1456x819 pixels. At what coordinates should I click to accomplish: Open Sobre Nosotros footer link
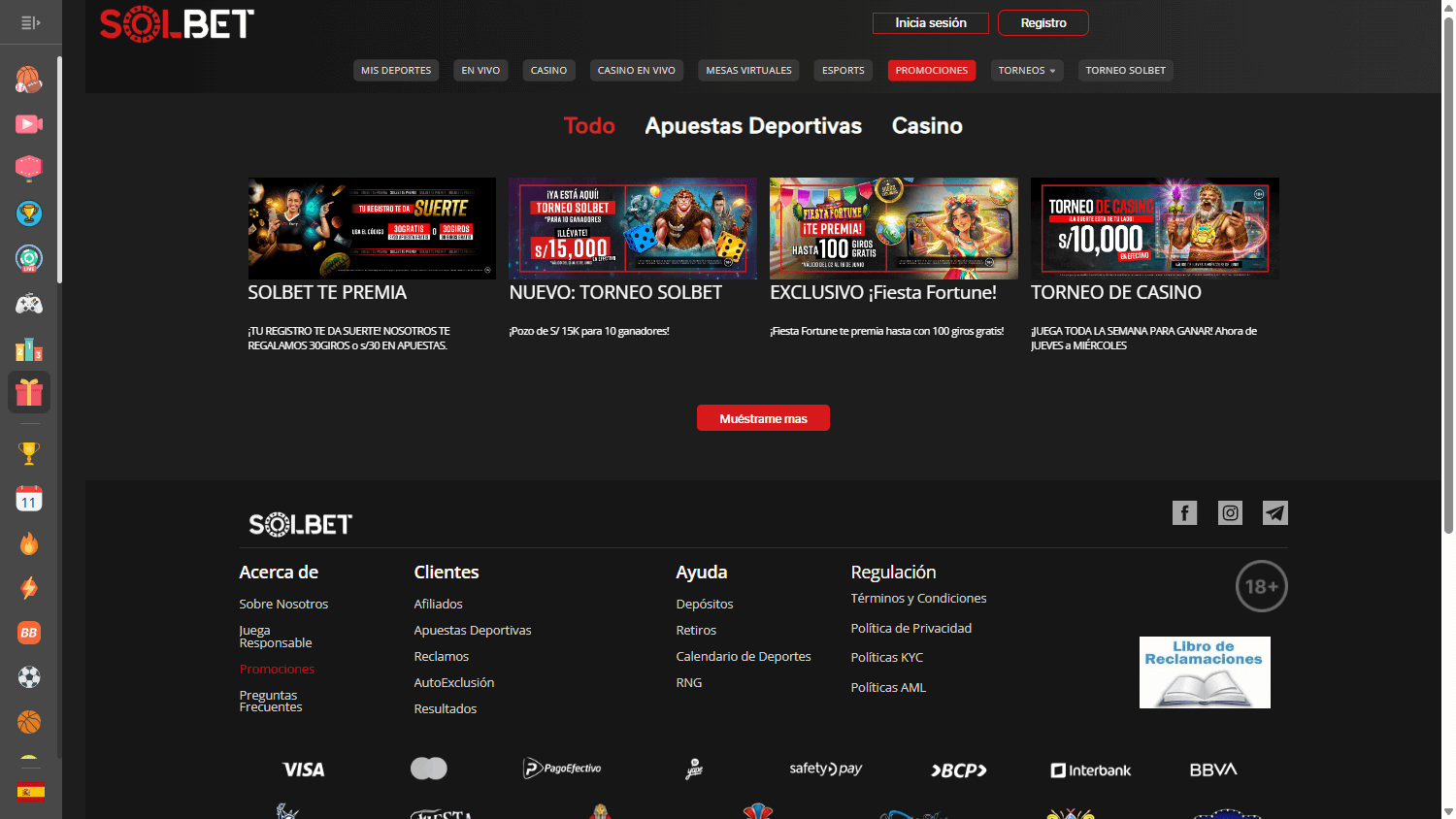283,604
